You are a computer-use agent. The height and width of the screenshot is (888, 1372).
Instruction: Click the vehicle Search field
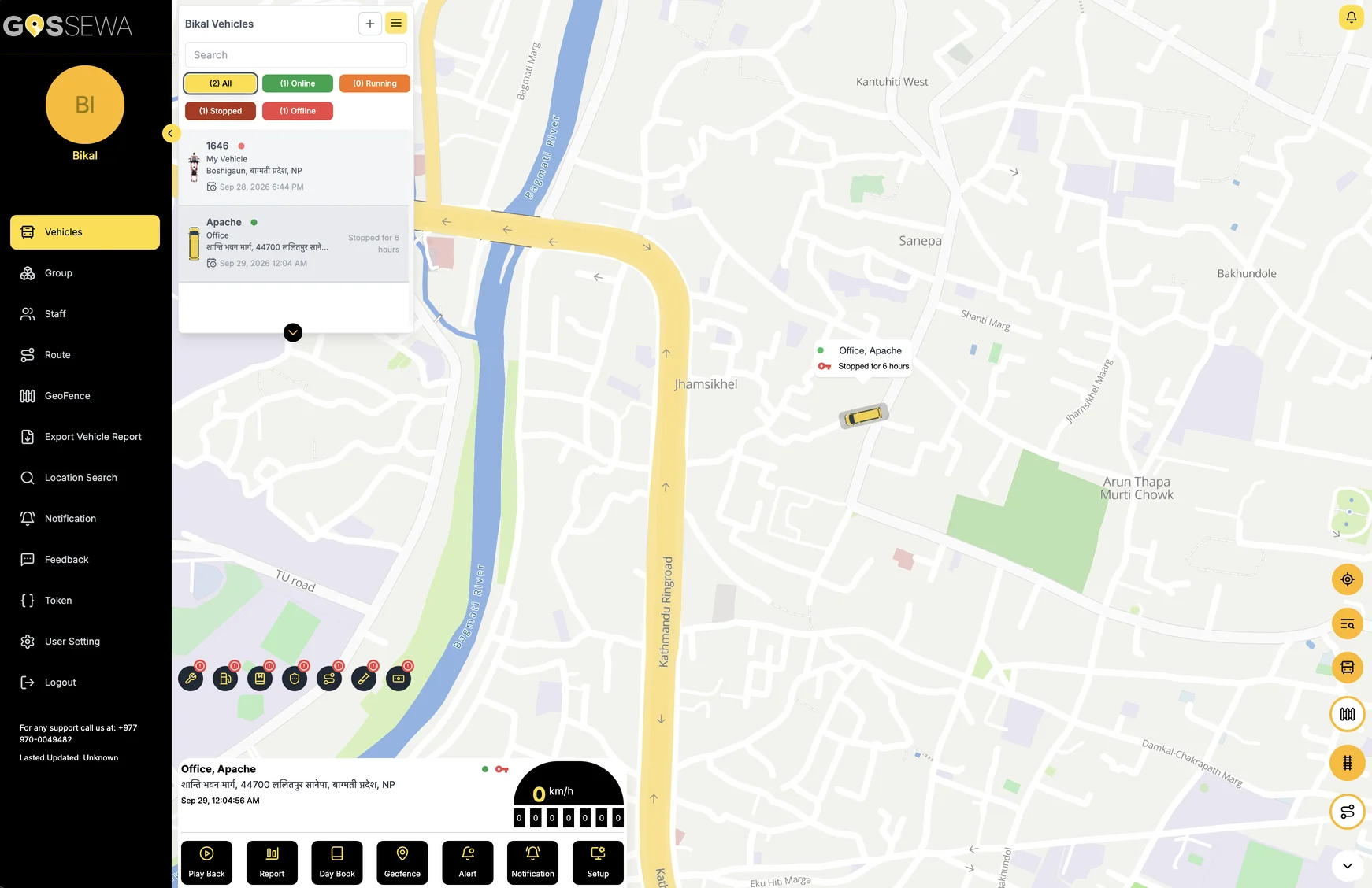pos(296,55)
